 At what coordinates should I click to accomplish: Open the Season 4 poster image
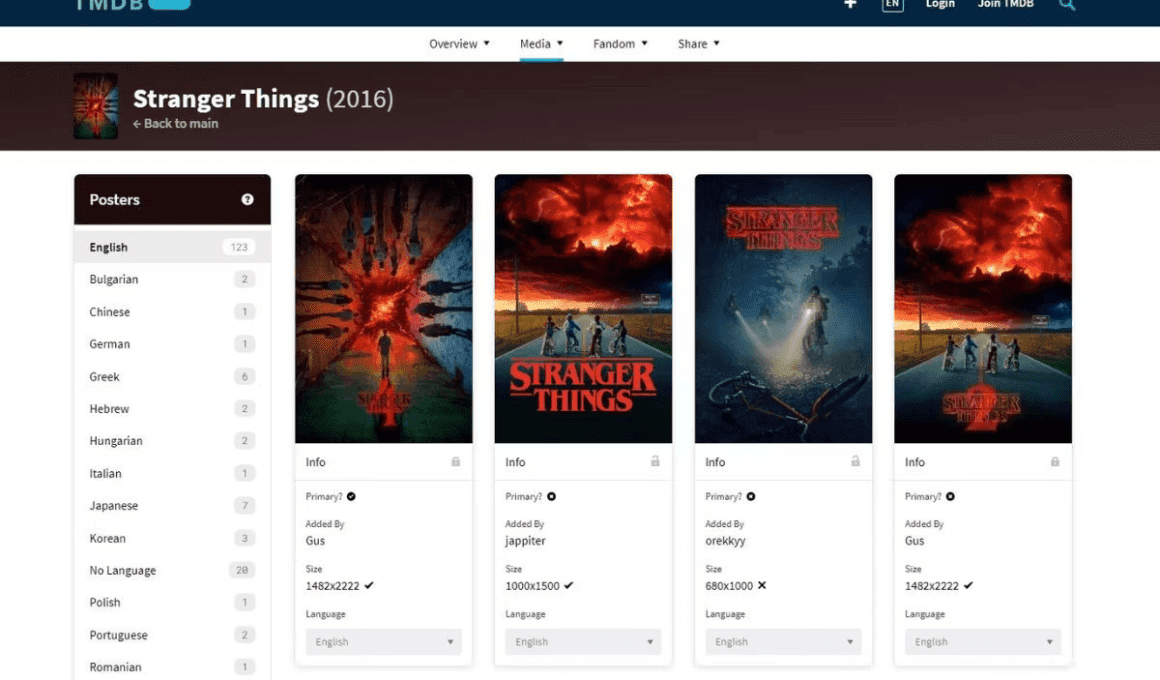coord(383,309)
